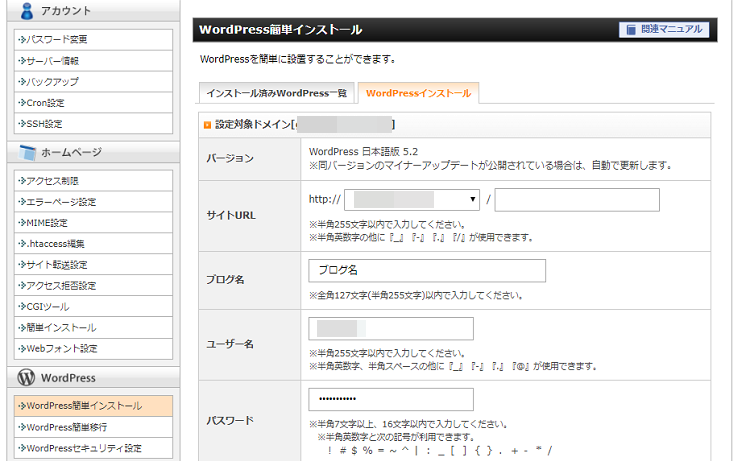Open the 関連マニュアル button

tap(664, 30)
